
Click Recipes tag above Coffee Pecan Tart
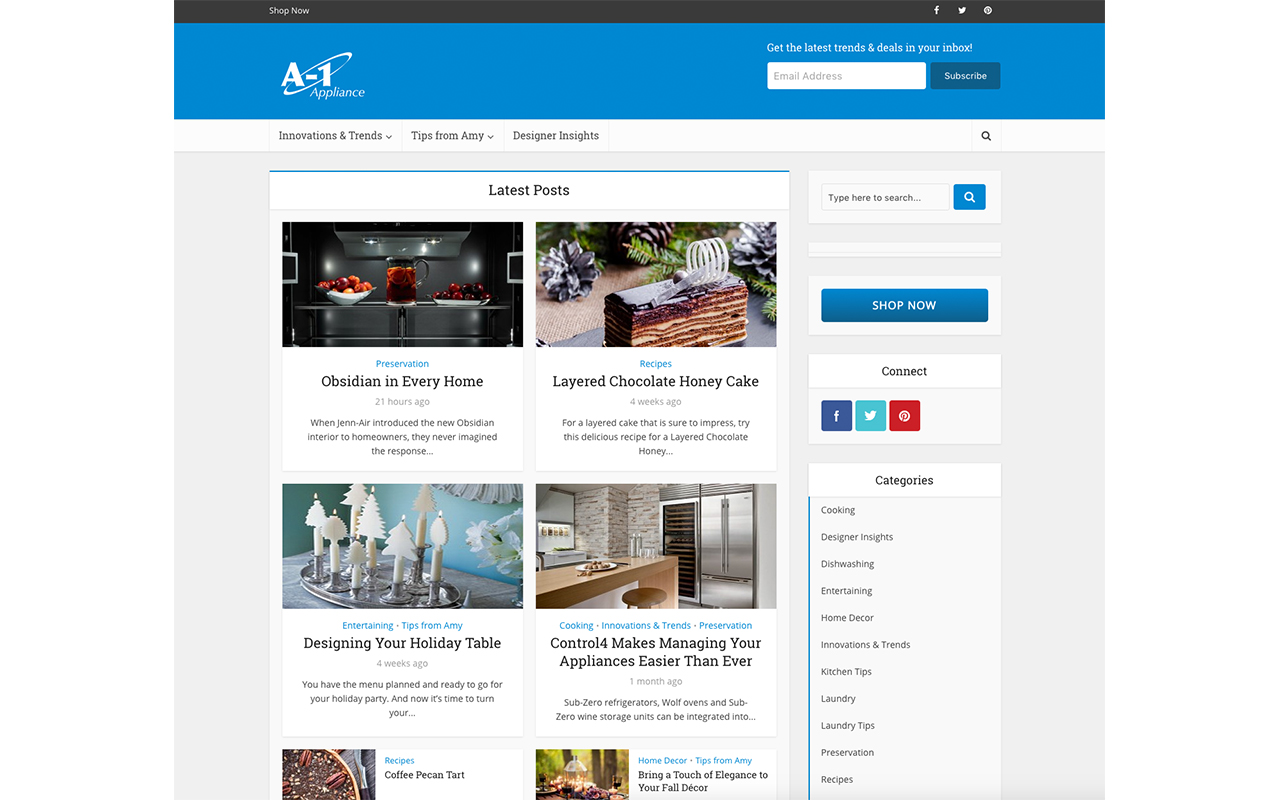click(400, 761)
